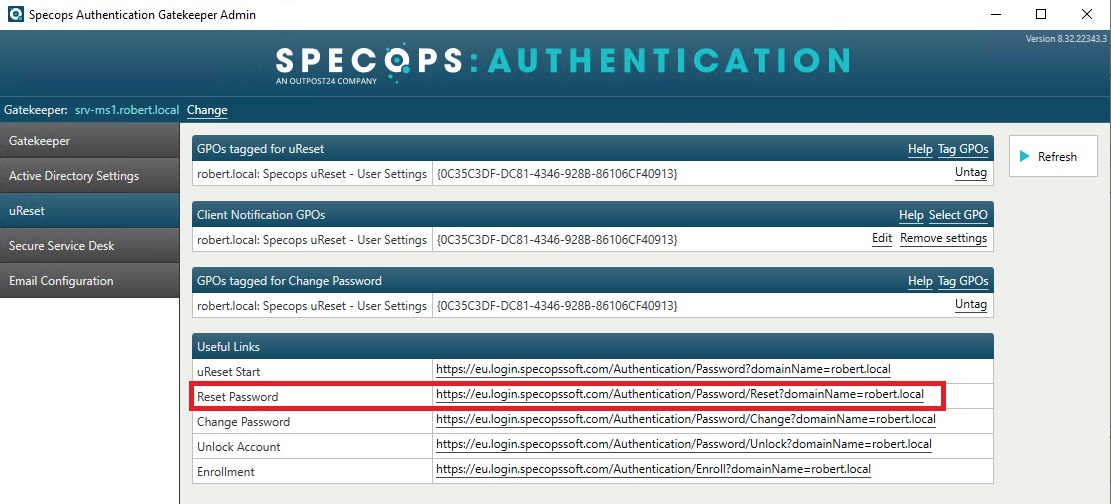Click GPO GUID in GPOs tagged for uReset
The width and height of the screenshot is (1111, 504).
(557, 174)
